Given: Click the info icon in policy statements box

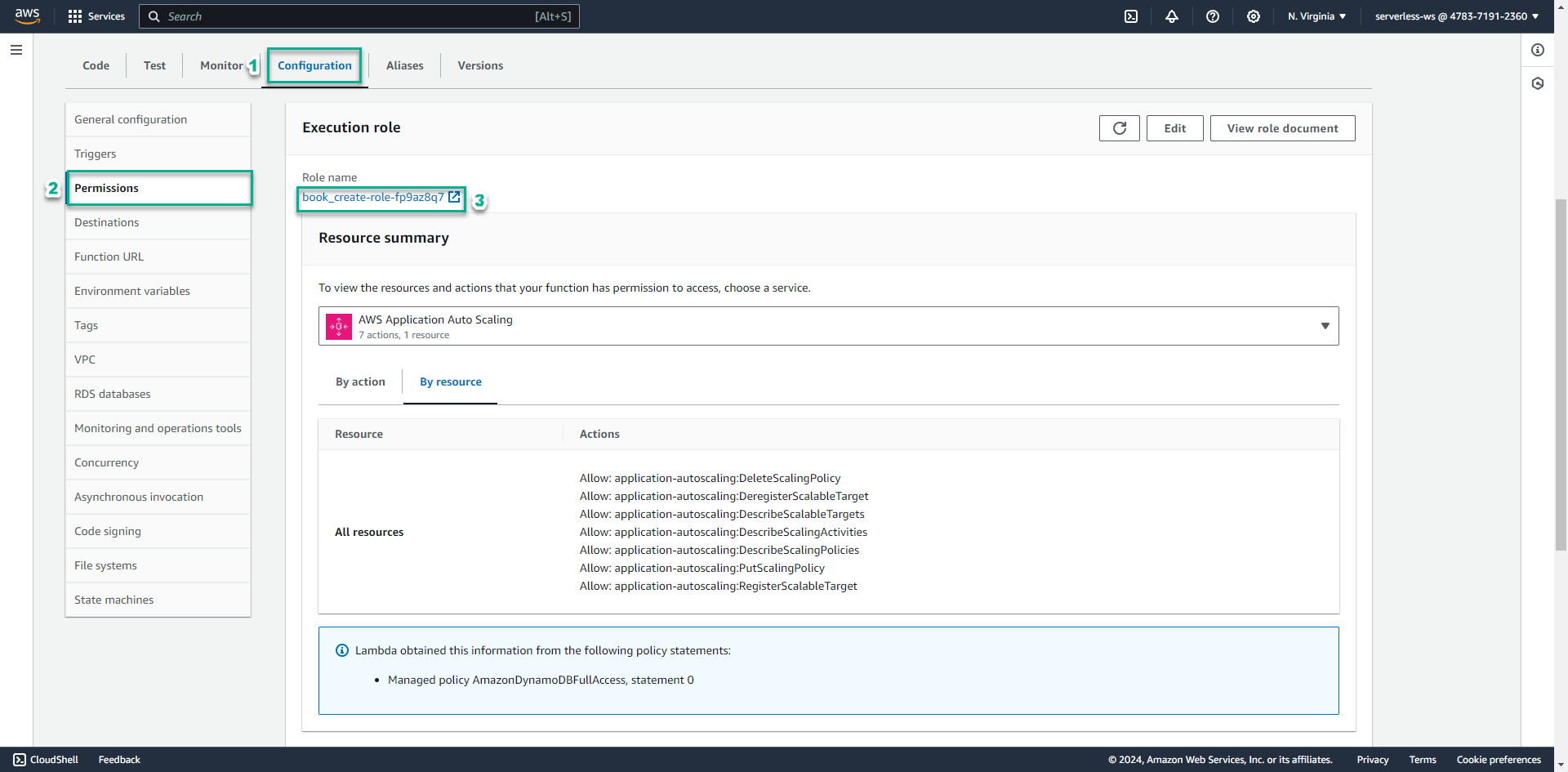Looking at the screenshot, I should [342, 650].
